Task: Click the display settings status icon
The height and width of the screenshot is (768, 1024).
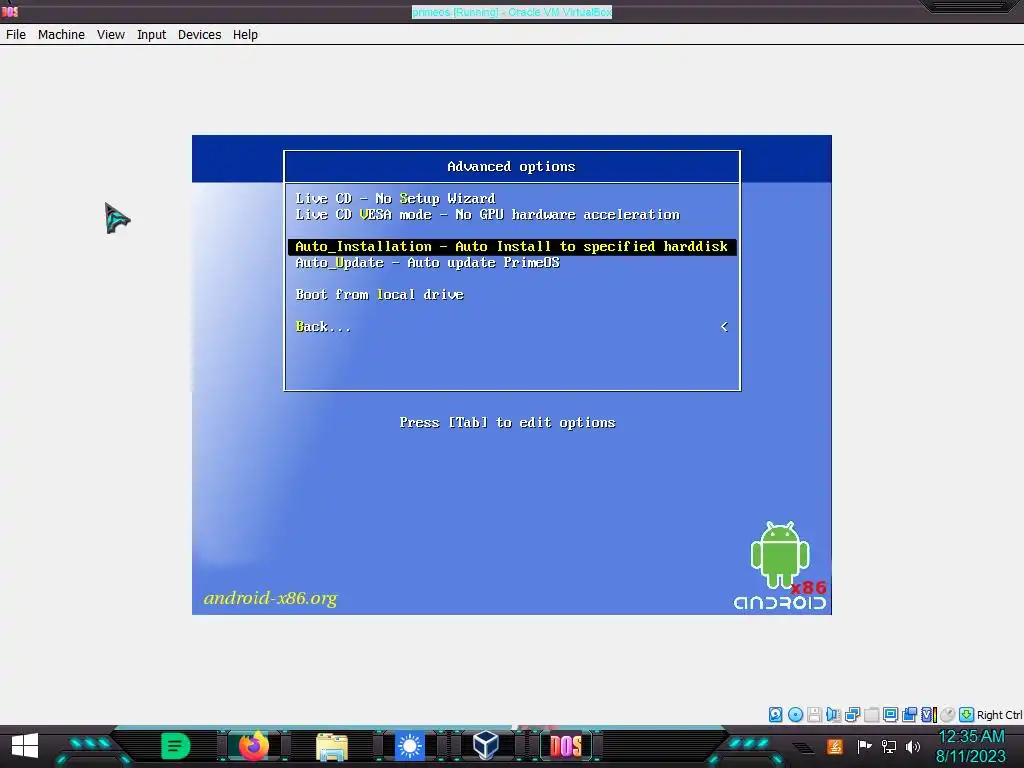Action: [x=890, y=714]
